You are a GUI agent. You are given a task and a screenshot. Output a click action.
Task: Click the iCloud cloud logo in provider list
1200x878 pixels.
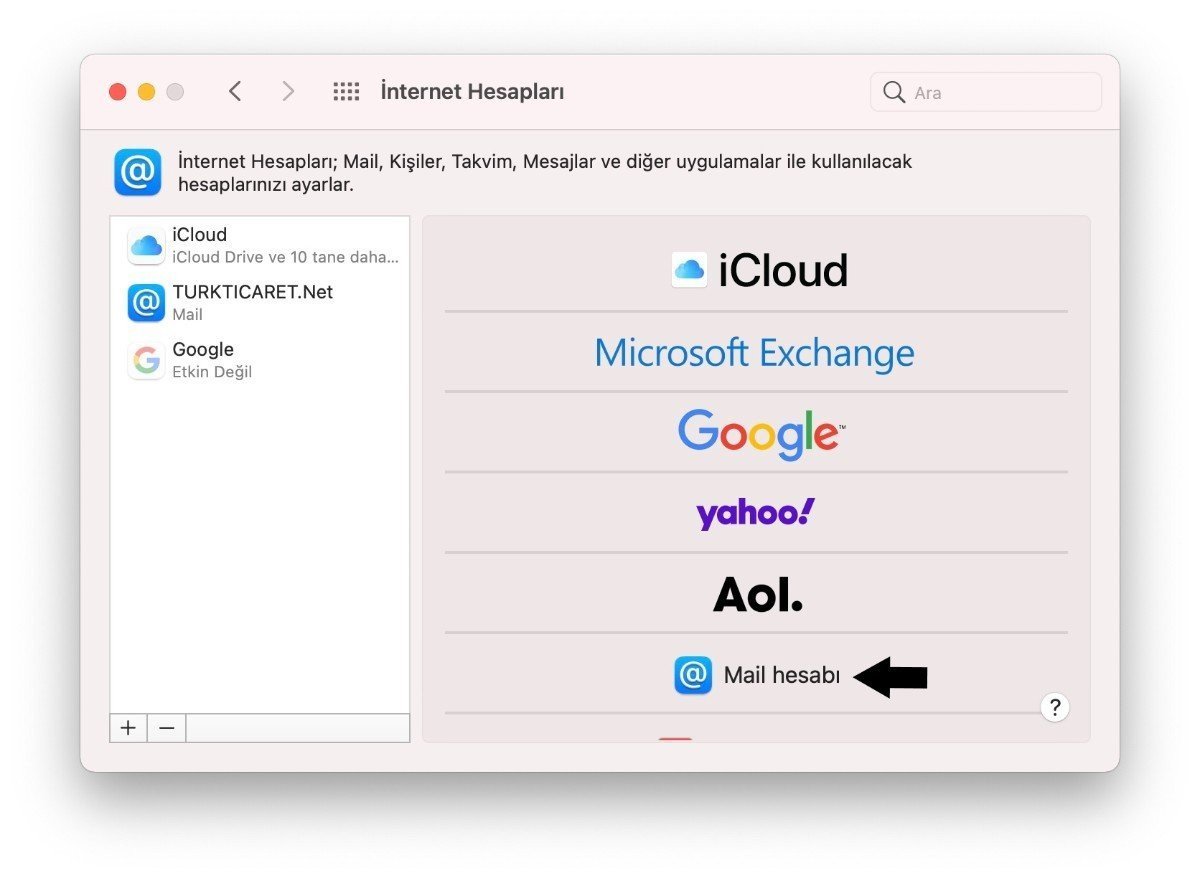point(689,268)
